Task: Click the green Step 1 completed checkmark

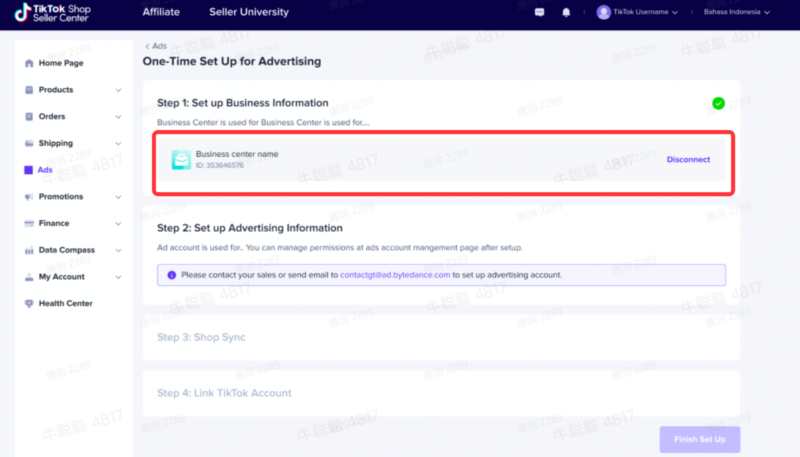Action: click(x=718, y=103)
